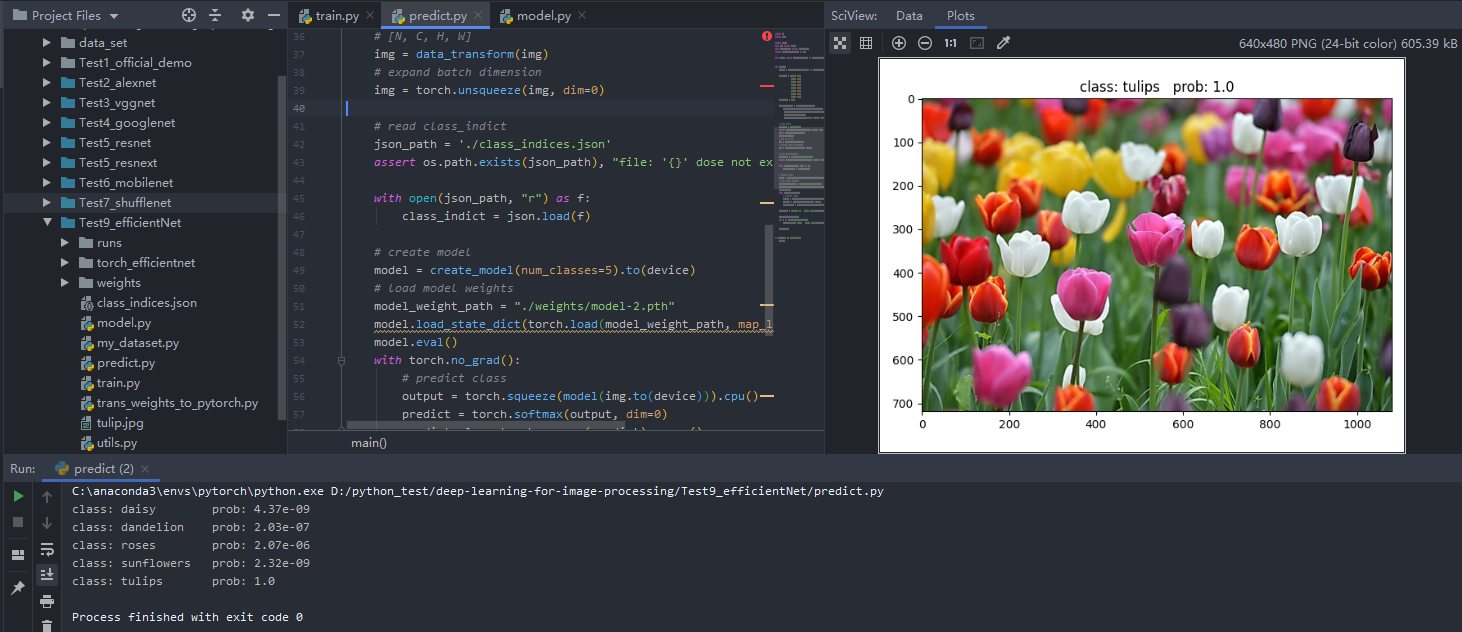The image size is (1462, 632).
Task: Zoom in on the SciView plot
Action: (x=898, y=43)
